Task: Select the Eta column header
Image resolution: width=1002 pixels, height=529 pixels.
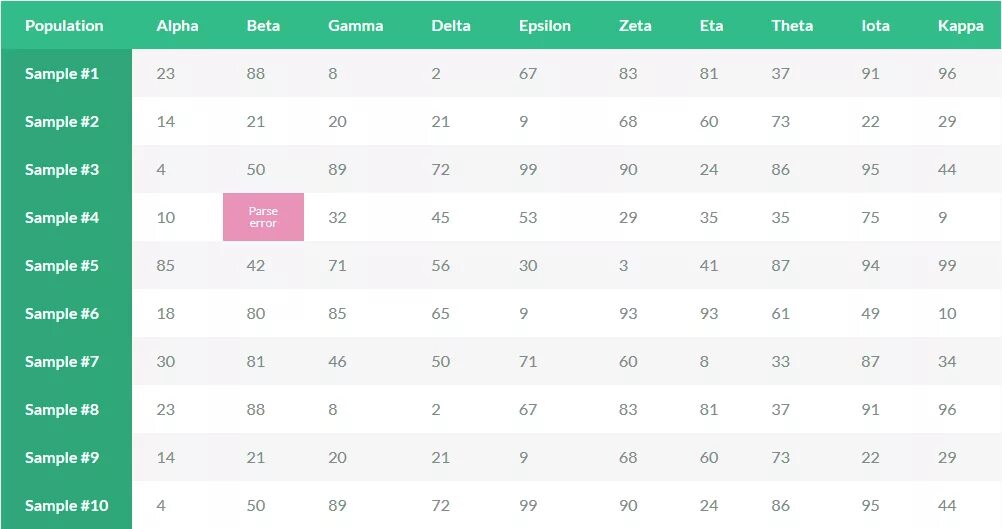Action: [711, 26]
